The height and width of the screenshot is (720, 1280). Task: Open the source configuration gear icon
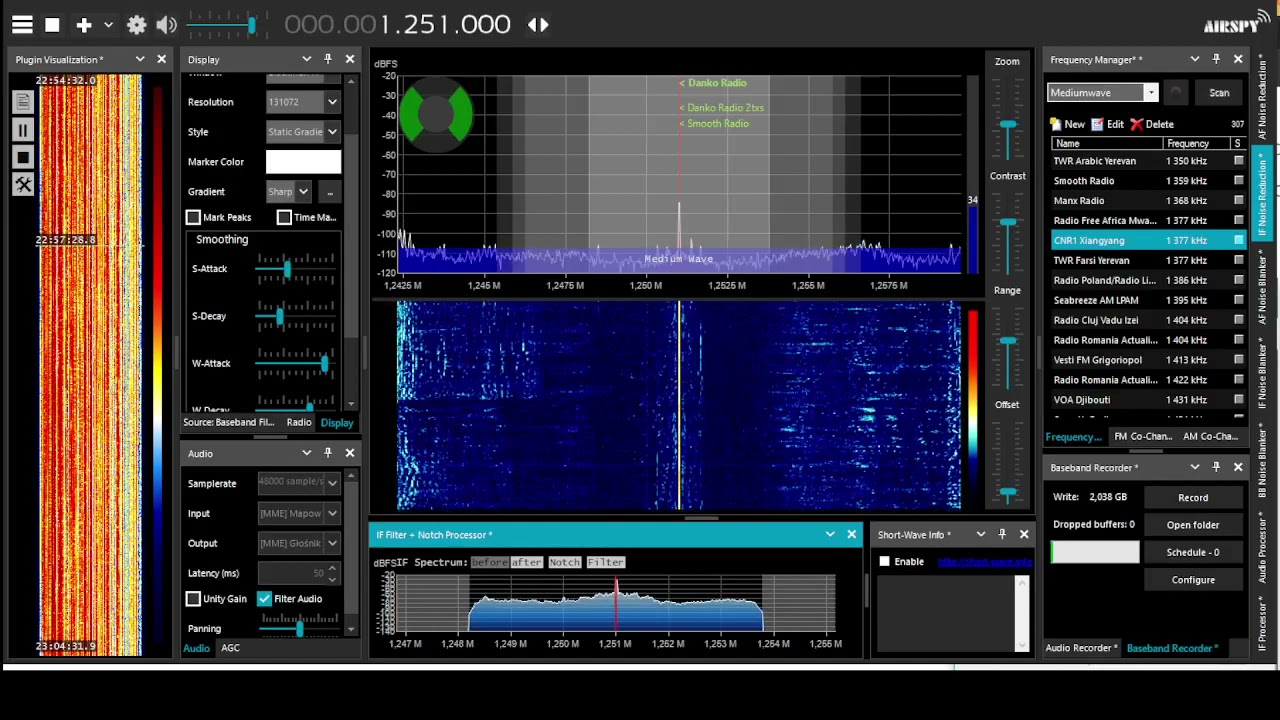137,25
